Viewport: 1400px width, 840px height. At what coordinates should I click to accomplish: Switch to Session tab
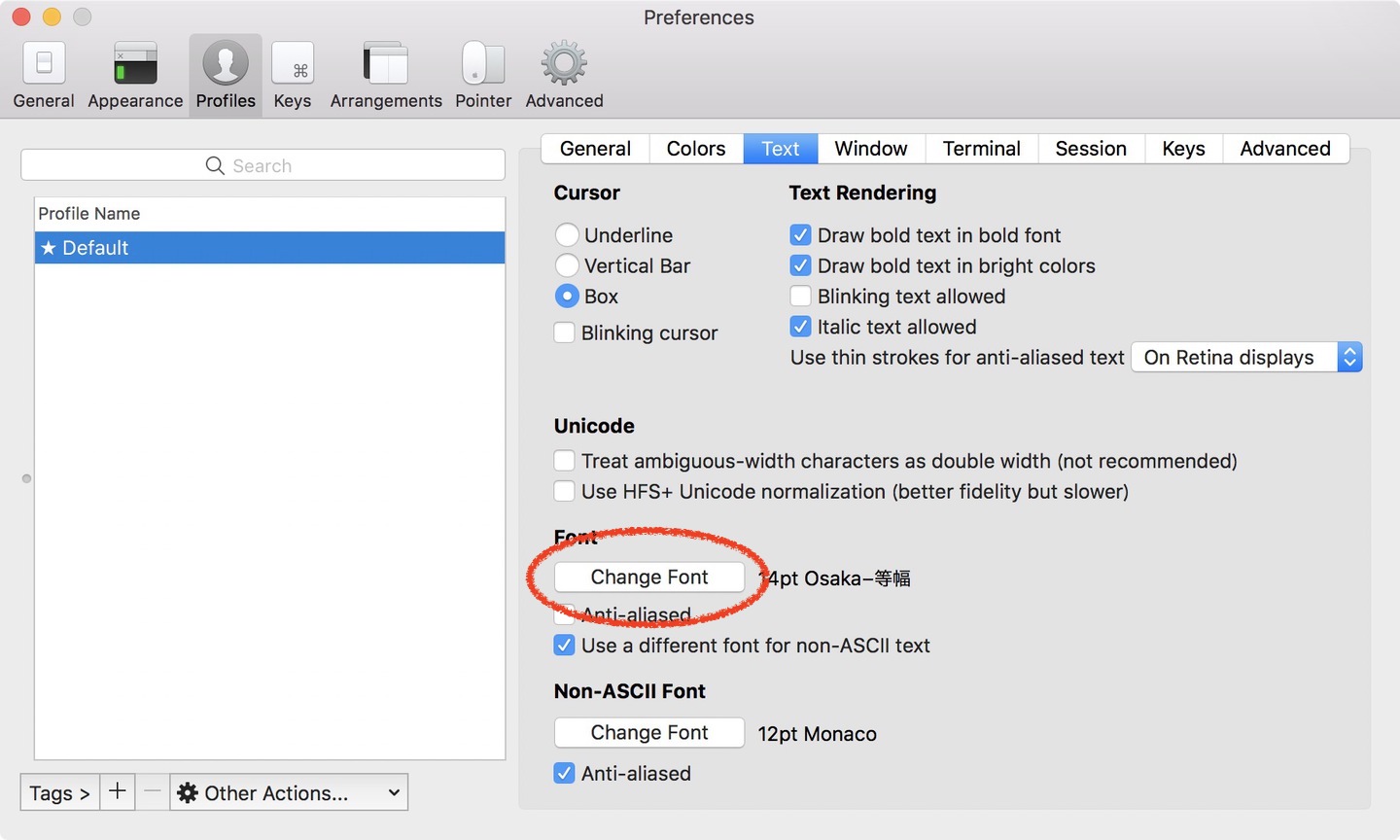(1091, 148)
